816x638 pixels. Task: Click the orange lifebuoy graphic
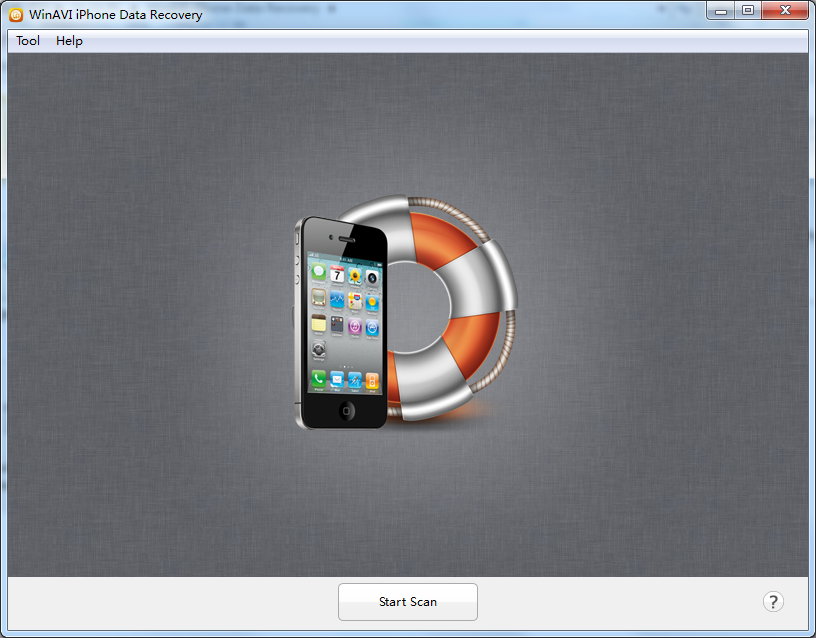(452, 308)
